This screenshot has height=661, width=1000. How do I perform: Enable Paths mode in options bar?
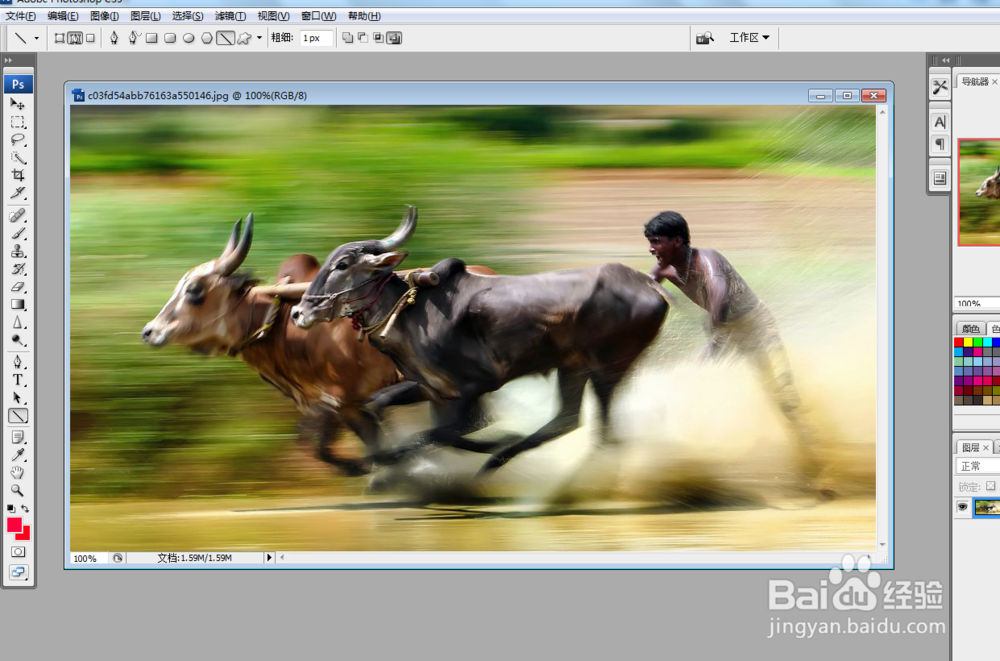tap(75, 38)
